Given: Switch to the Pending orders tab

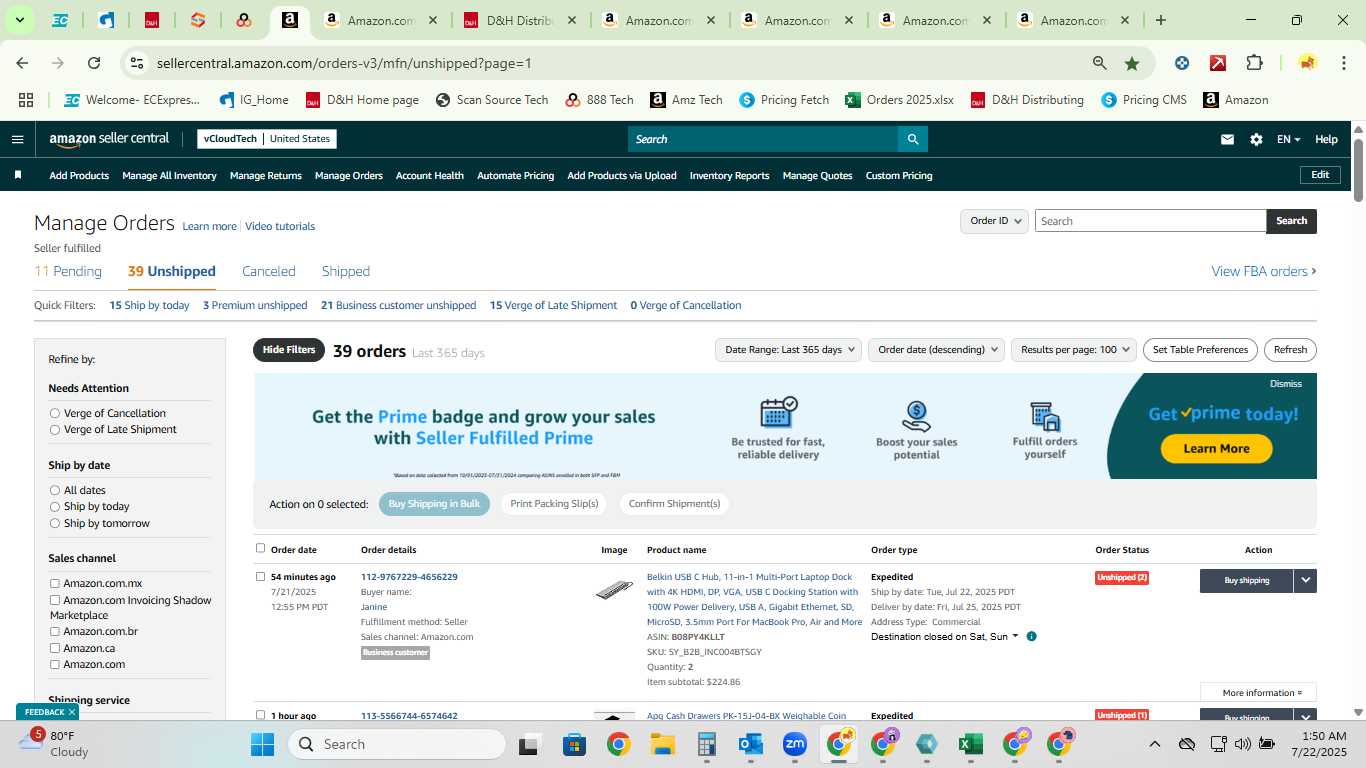Looking at the screenshot, I should [68, 271].
